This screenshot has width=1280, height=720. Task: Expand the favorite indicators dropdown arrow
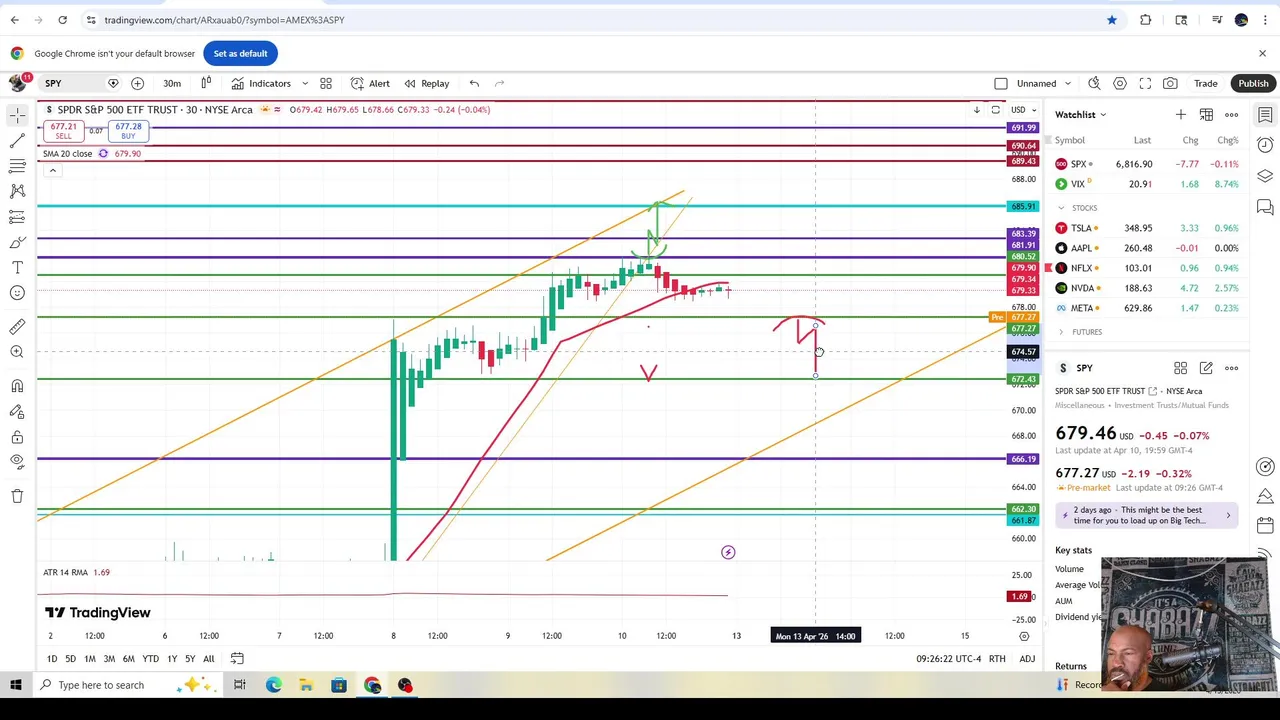pyautogui.click(x=305, y=84)
